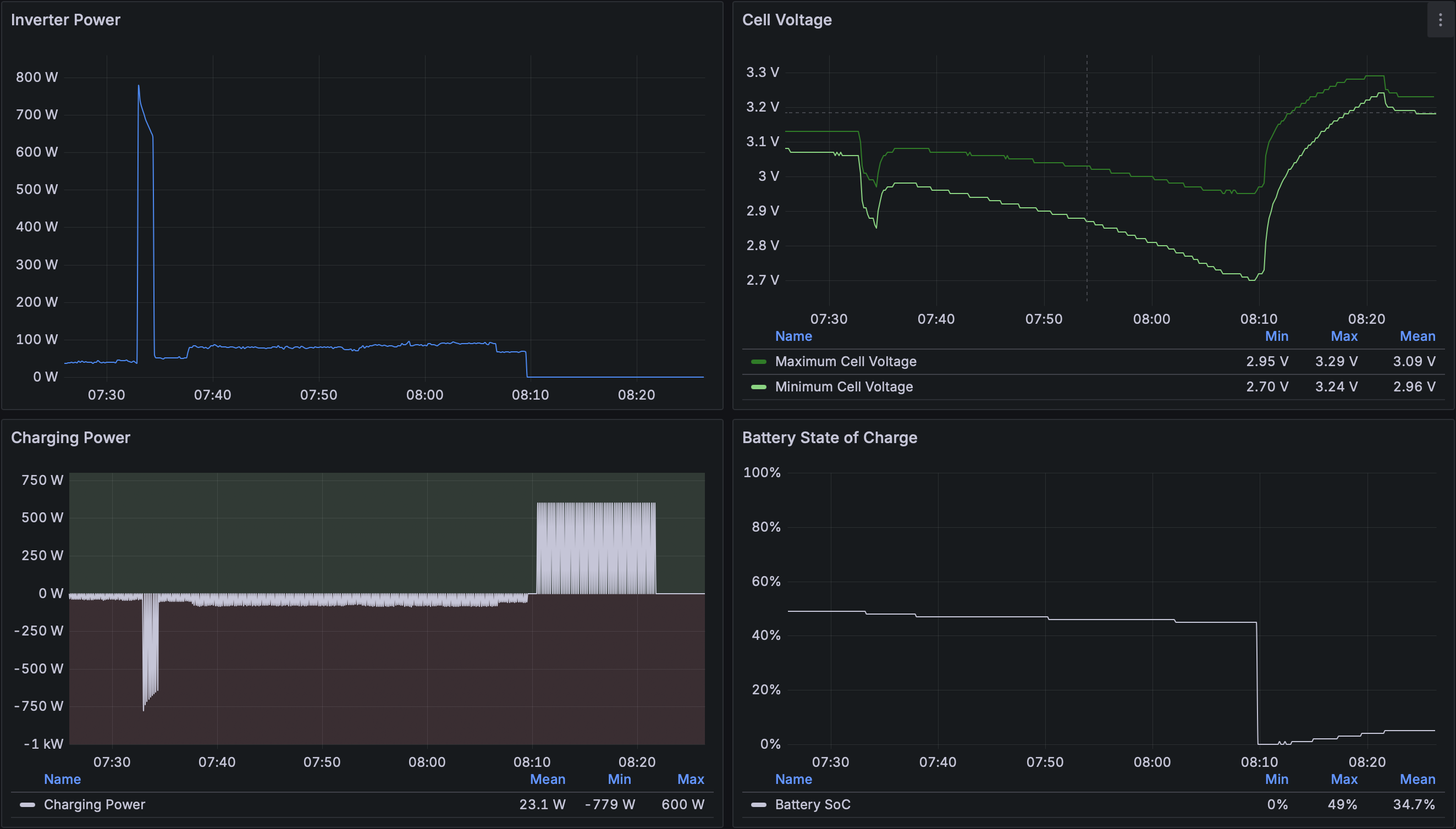Click the Minimum Cell Voltage color swatch

(758, 387)
